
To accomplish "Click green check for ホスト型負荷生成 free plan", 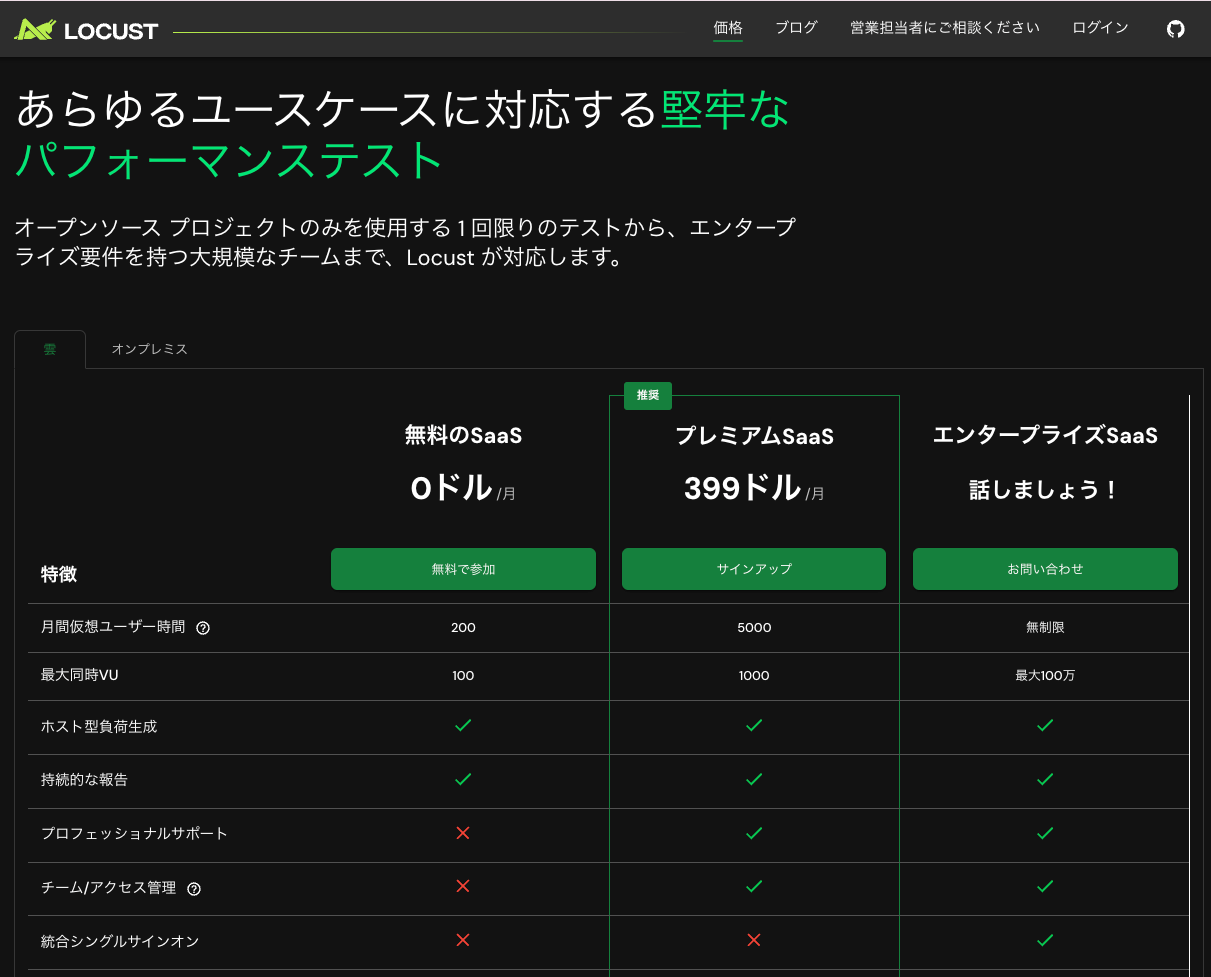I will [x=463, y=726].
